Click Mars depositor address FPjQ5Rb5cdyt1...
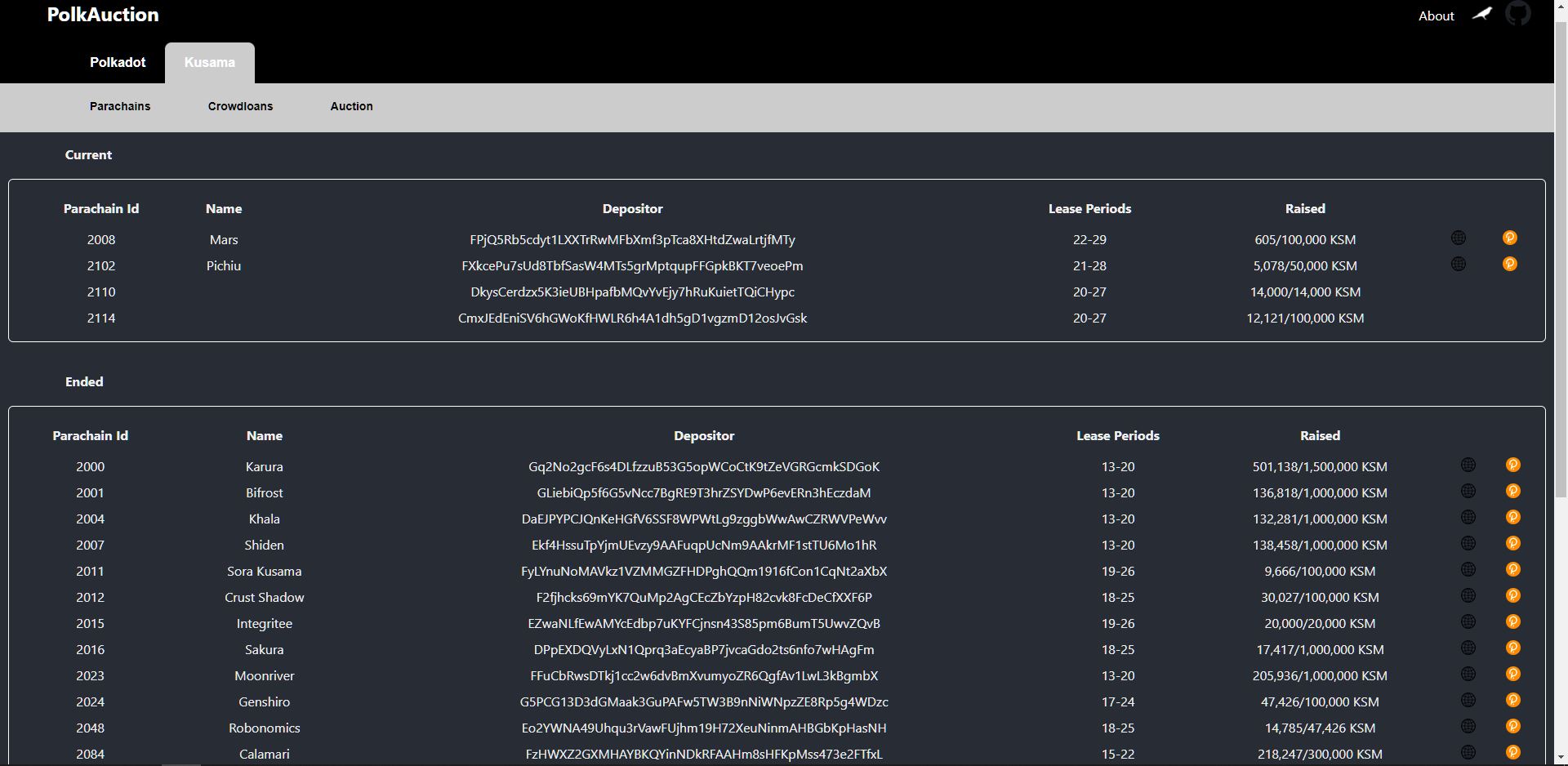 [632, 240]
